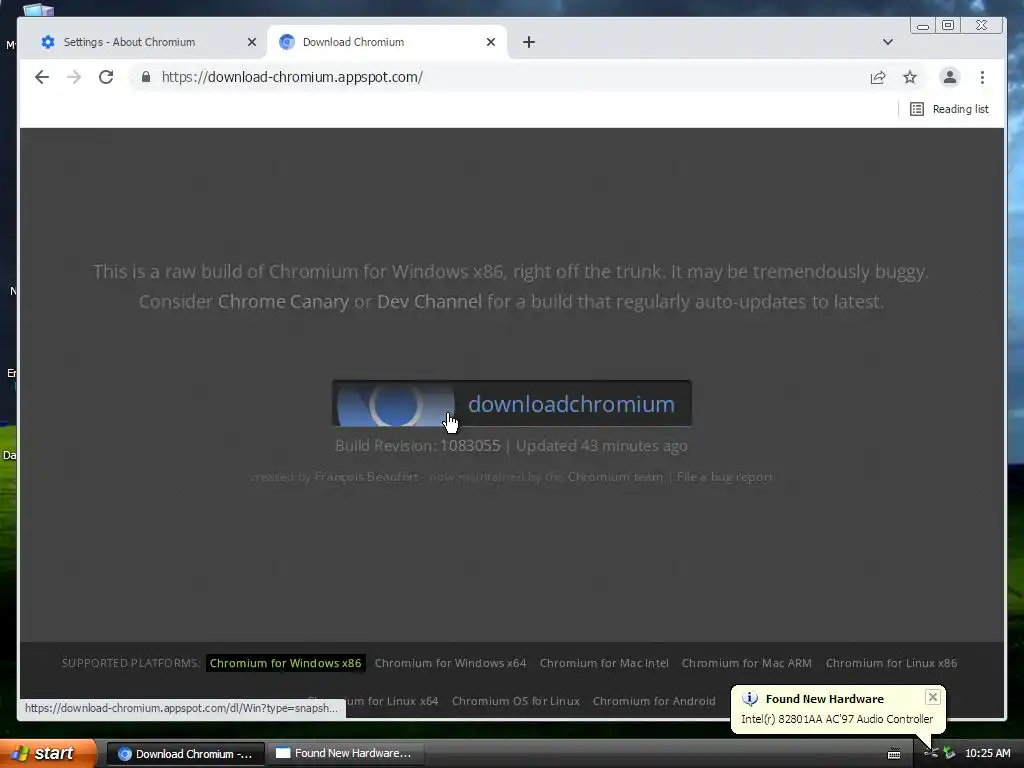The image size is (1024, 768).
Task: Reload the Download Chromium page
Action: pyautogui.click(x=106, y=77)
